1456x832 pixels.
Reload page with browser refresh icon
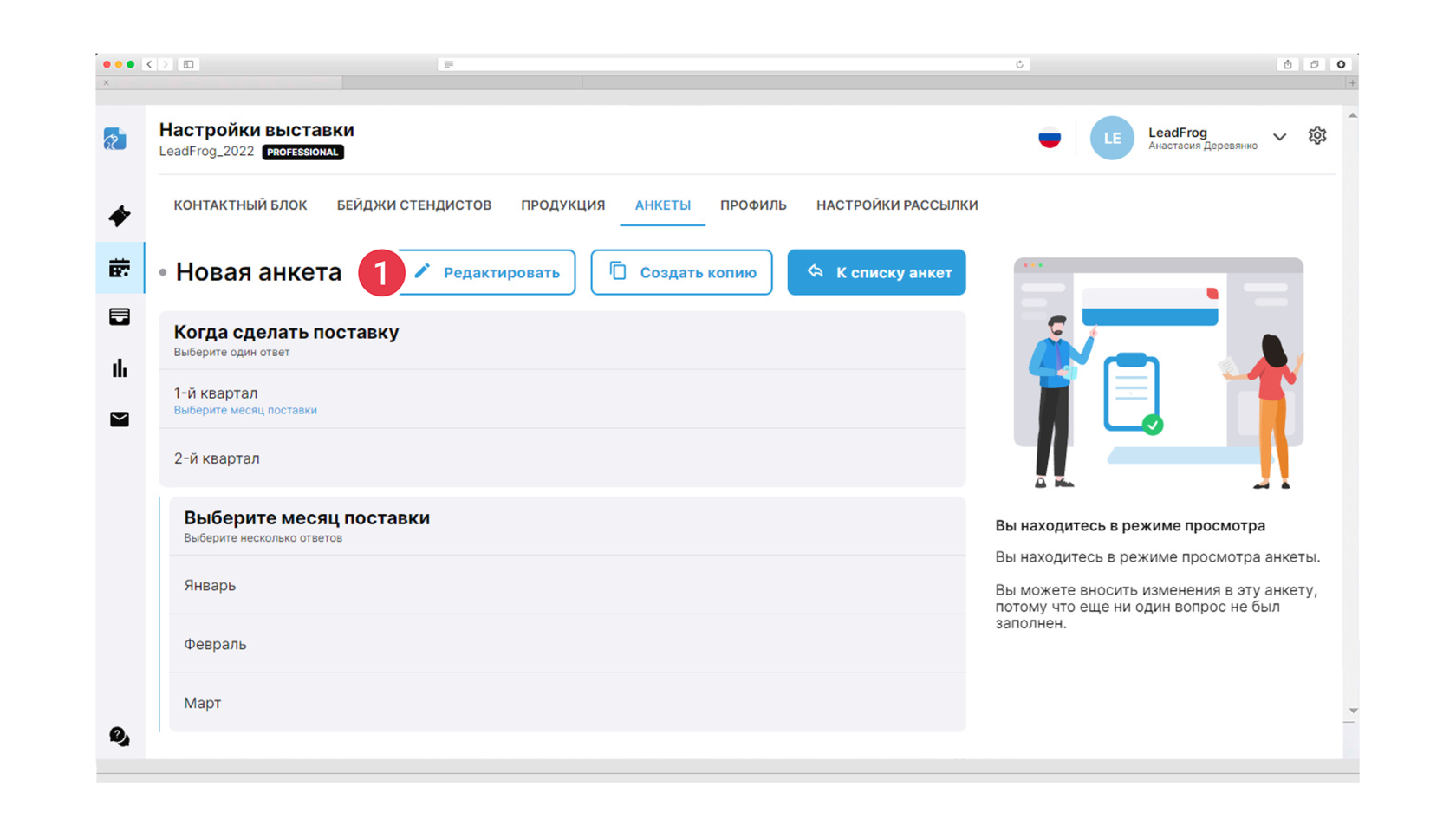[1020, 64]
